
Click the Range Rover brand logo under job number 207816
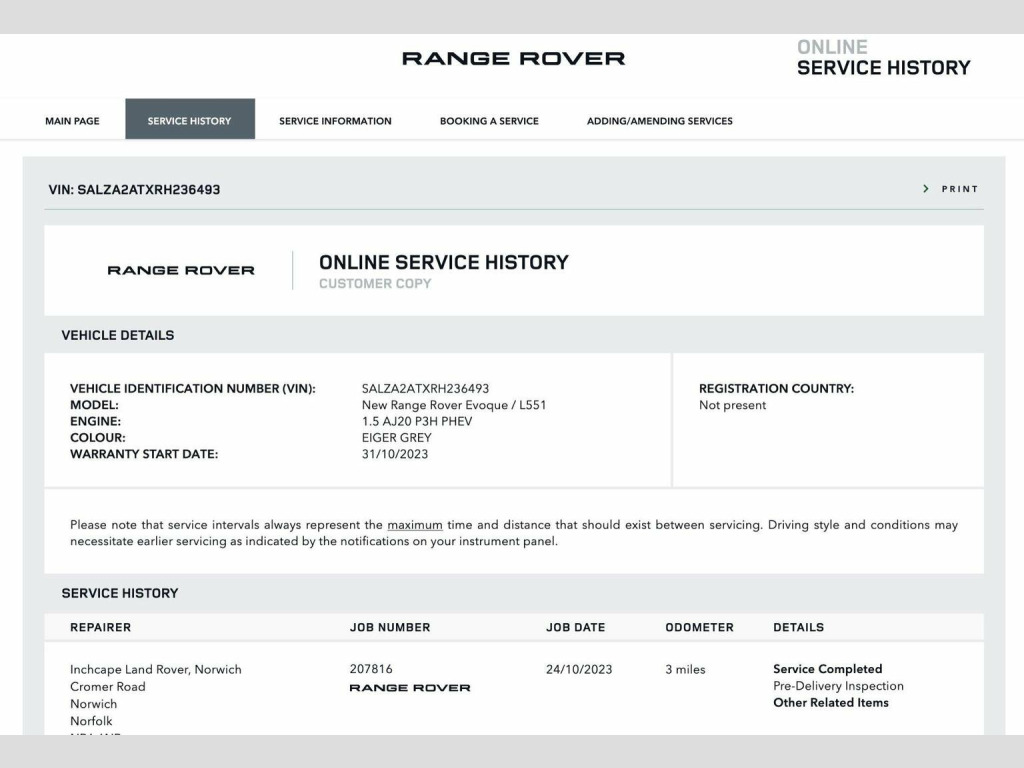(x=409, y=688)
